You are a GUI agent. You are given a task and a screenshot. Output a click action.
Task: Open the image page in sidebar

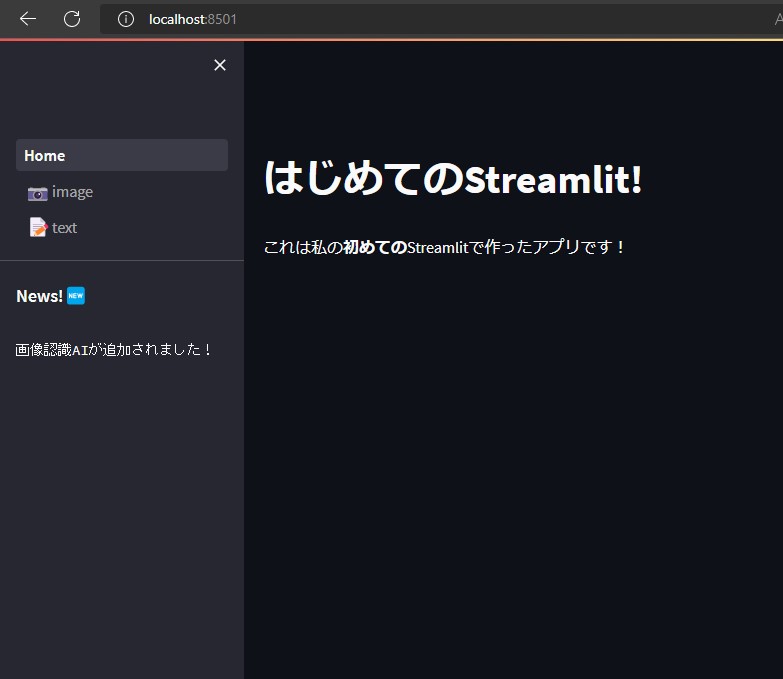(122, 192)
